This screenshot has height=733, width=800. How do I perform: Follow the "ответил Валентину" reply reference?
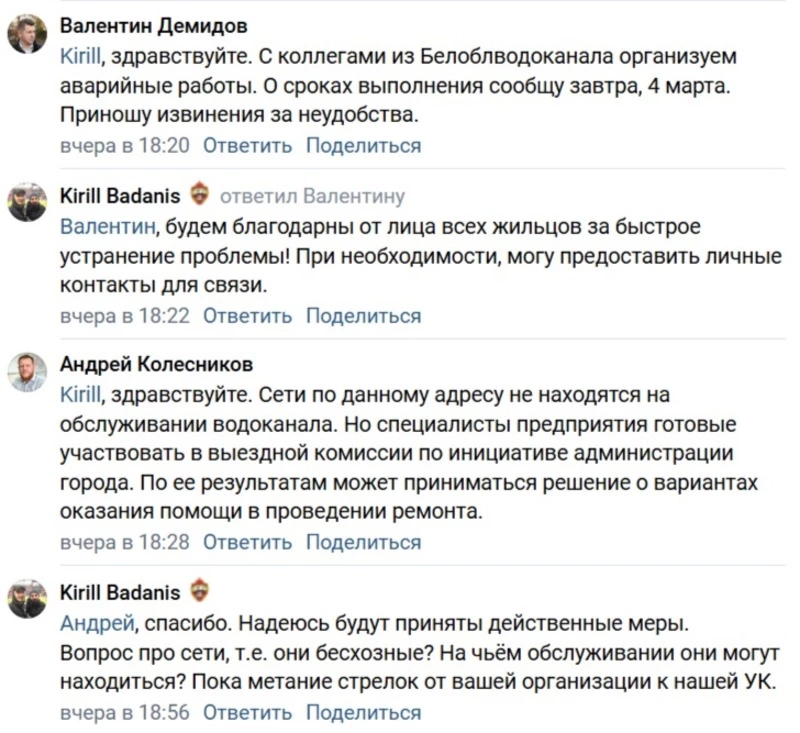[x=312, y=196]
